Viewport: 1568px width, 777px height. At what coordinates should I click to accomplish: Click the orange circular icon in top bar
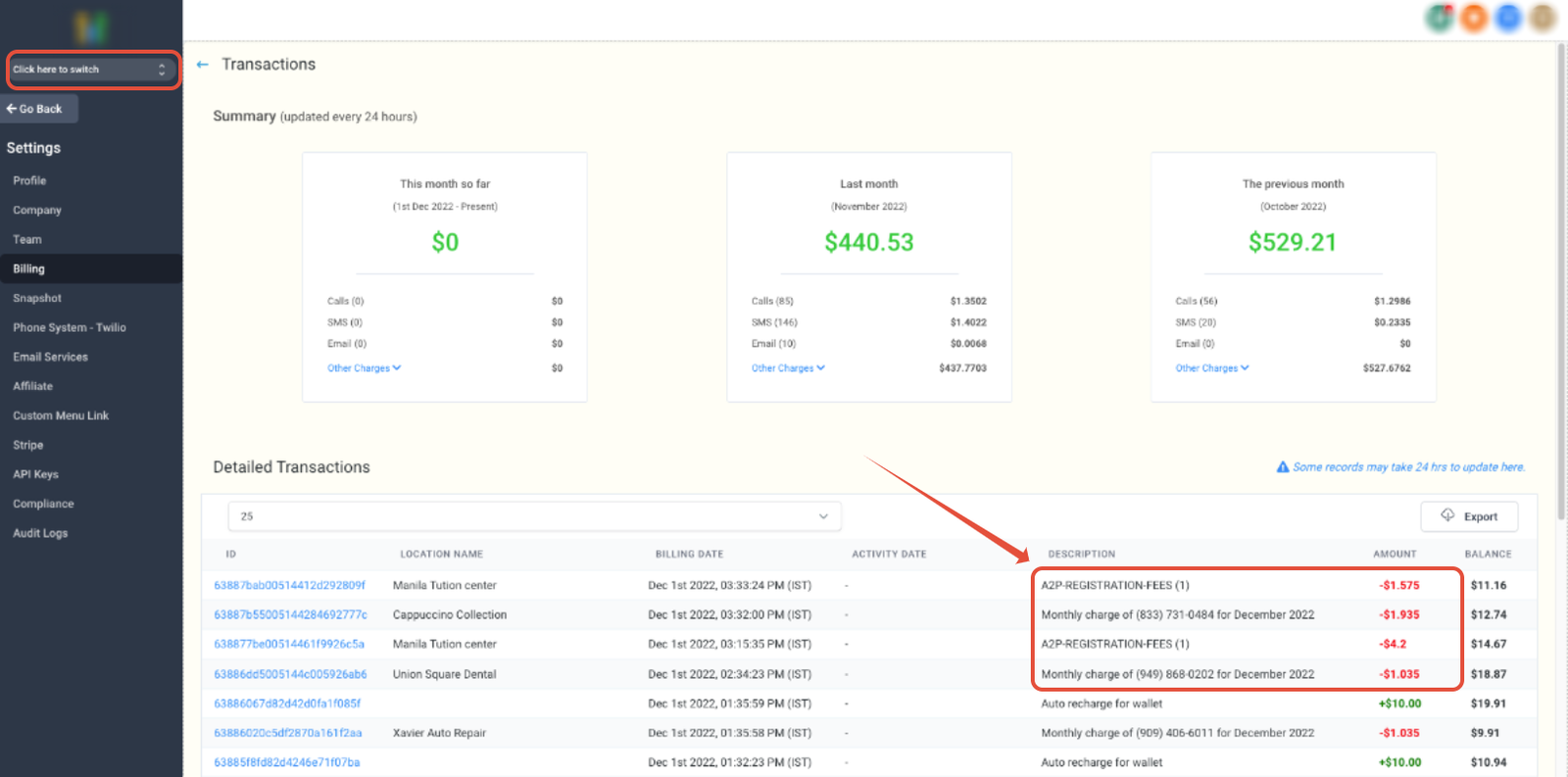[1474, 17]
